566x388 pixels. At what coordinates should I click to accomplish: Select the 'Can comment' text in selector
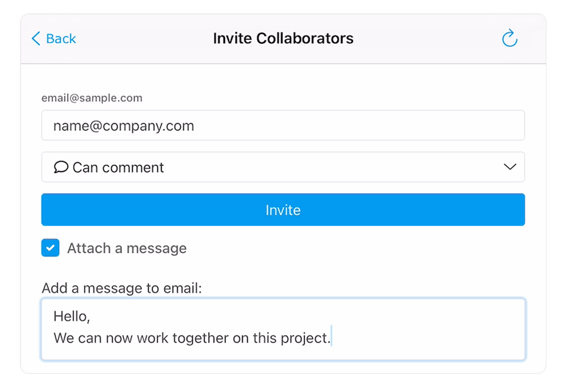118,167
